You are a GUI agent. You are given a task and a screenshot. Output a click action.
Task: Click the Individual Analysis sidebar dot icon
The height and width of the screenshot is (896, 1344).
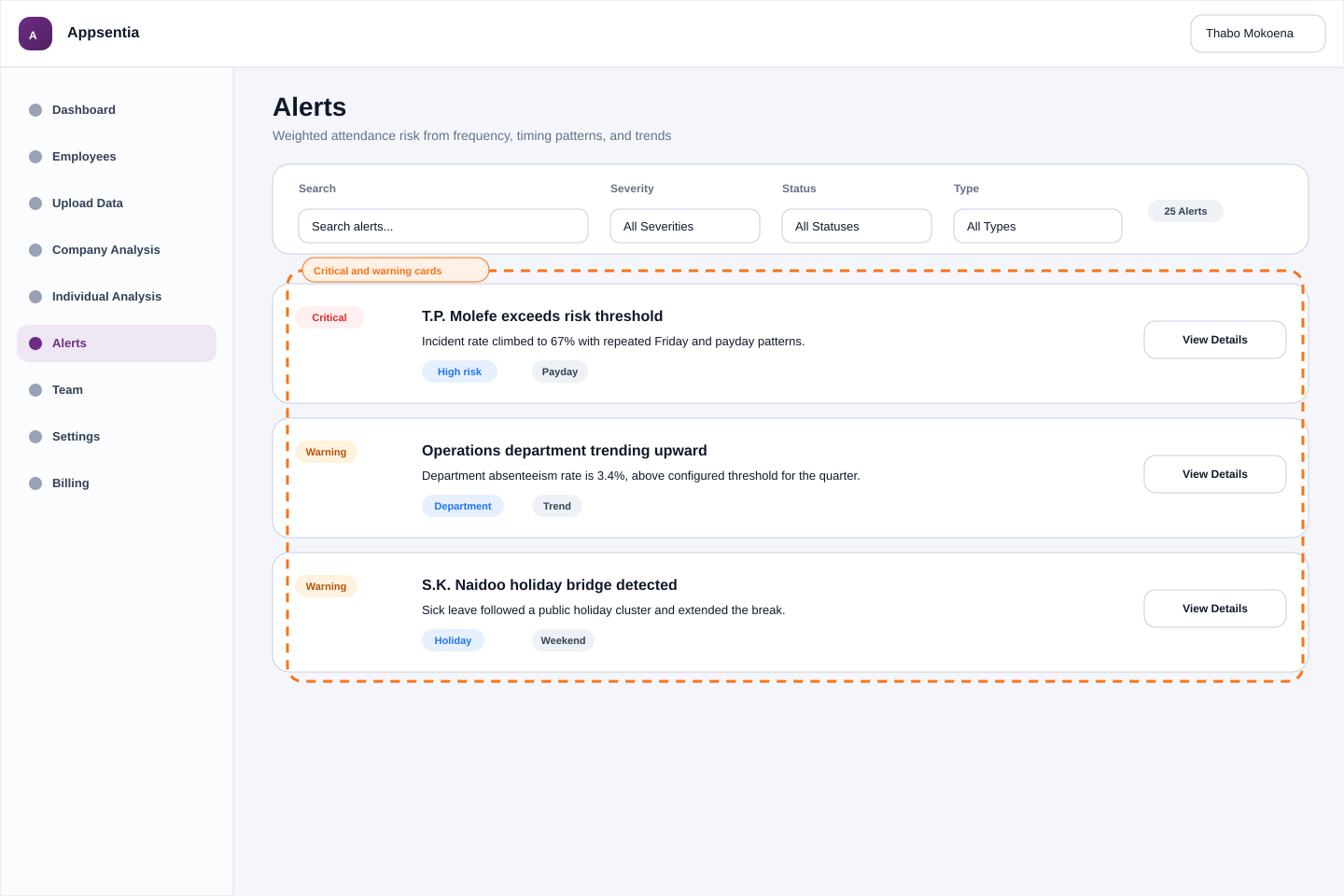(35, 297)
